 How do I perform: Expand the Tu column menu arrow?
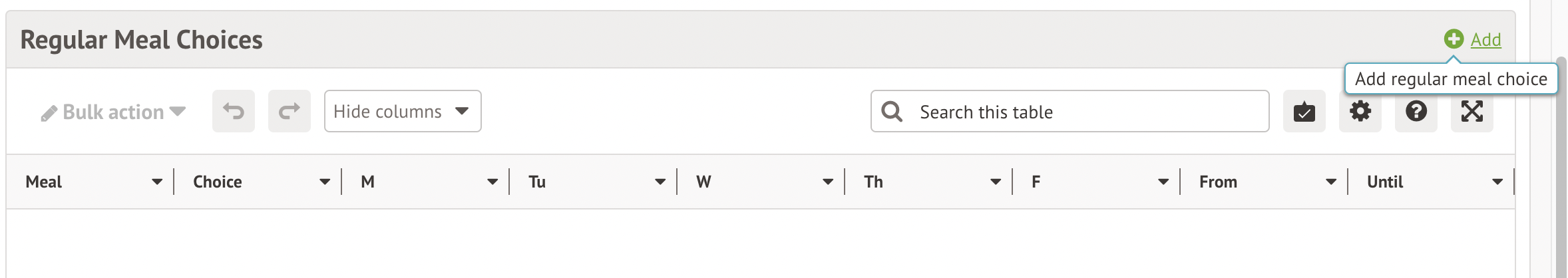(x=660, y=182)
